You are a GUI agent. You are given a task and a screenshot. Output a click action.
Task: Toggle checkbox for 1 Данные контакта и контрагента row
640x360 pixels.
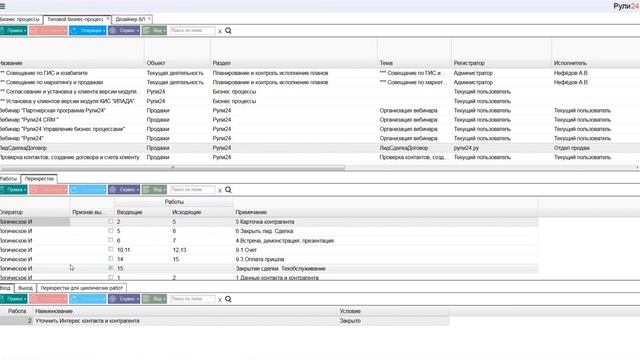(x=111, y=277)
